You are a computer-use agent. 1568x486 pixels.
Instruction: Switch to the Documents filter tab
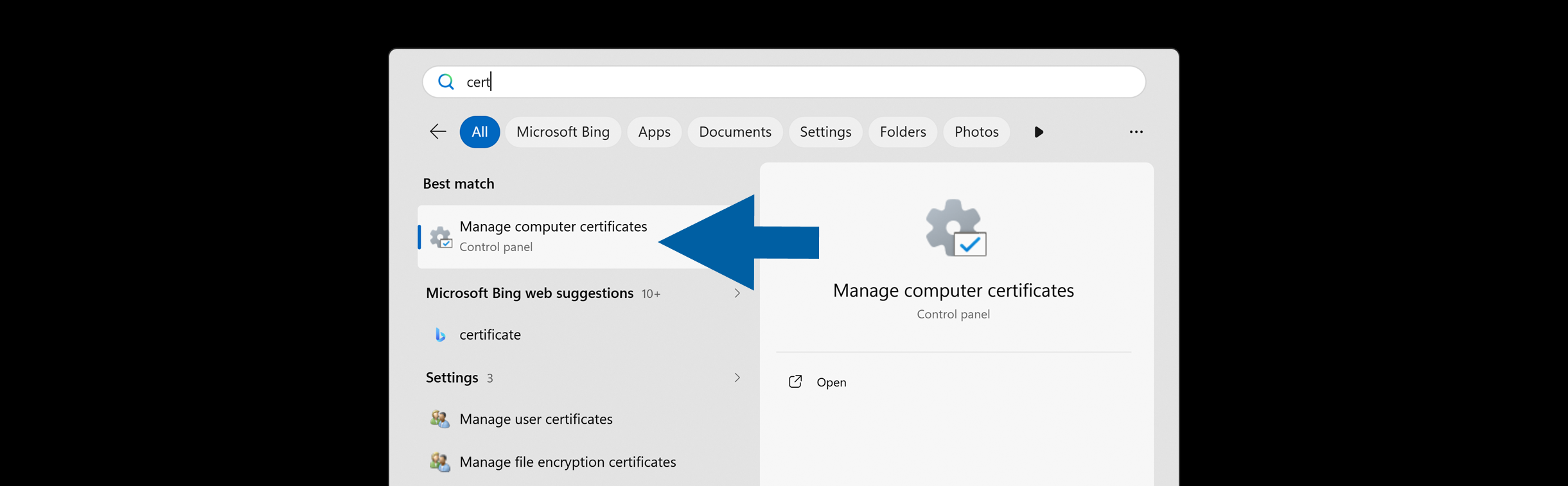[735, 132]
